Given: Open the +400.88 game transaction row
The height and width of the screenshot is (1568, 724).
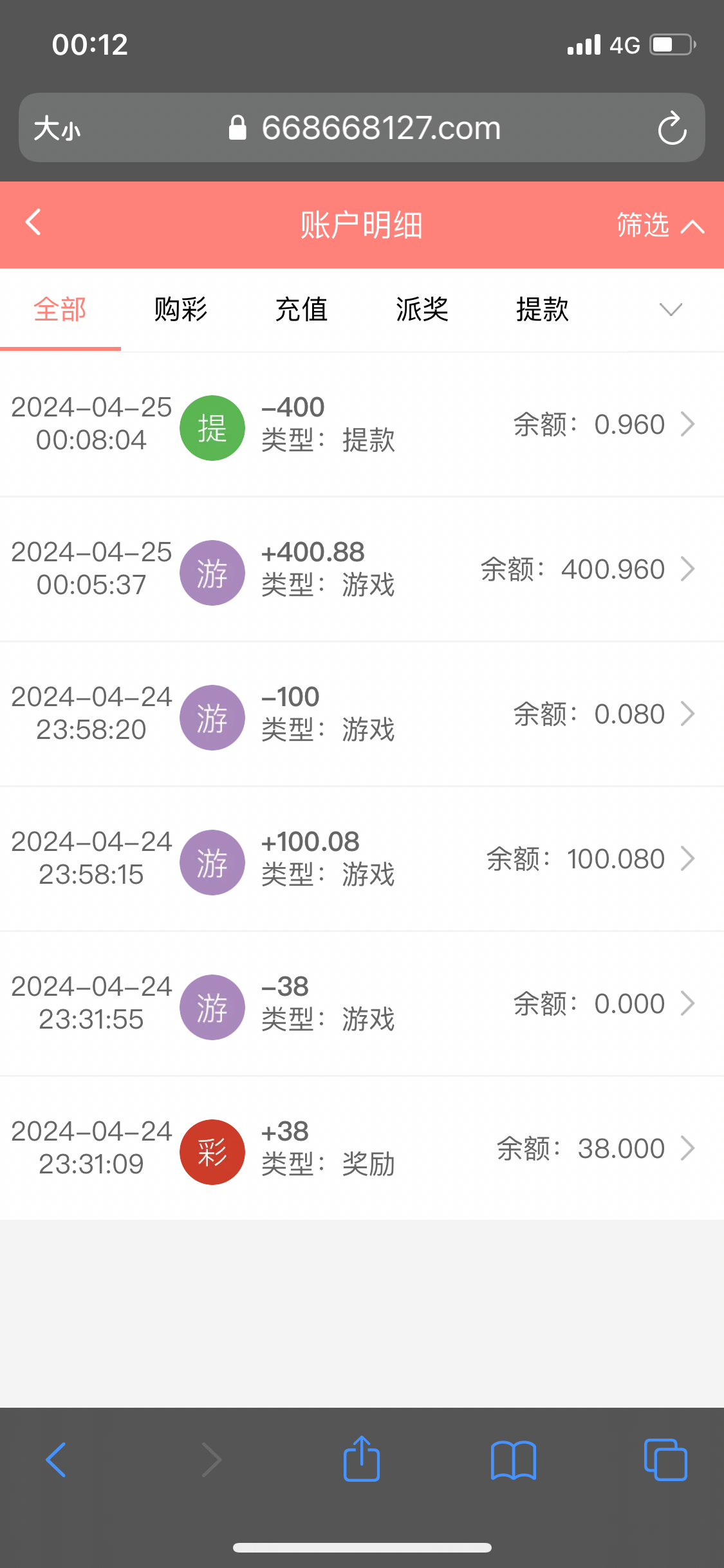Looking at the screenshot, I should click(x=362, y=570).
